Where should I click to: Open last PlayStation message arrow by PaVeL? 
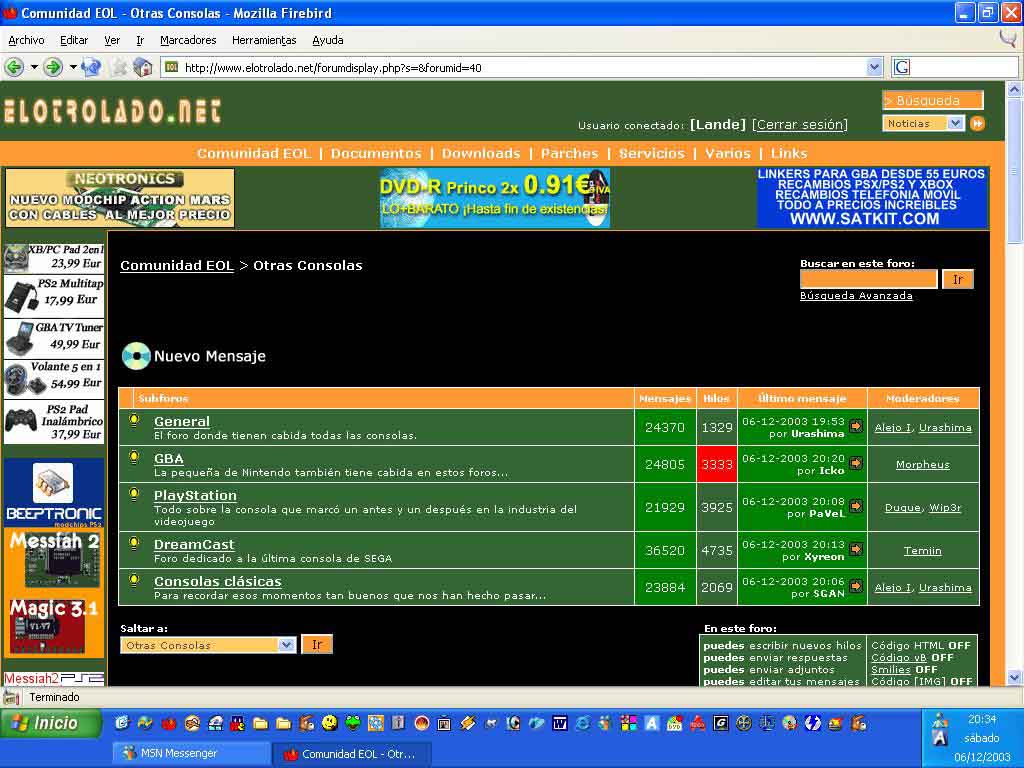click(x=856, y=506)
